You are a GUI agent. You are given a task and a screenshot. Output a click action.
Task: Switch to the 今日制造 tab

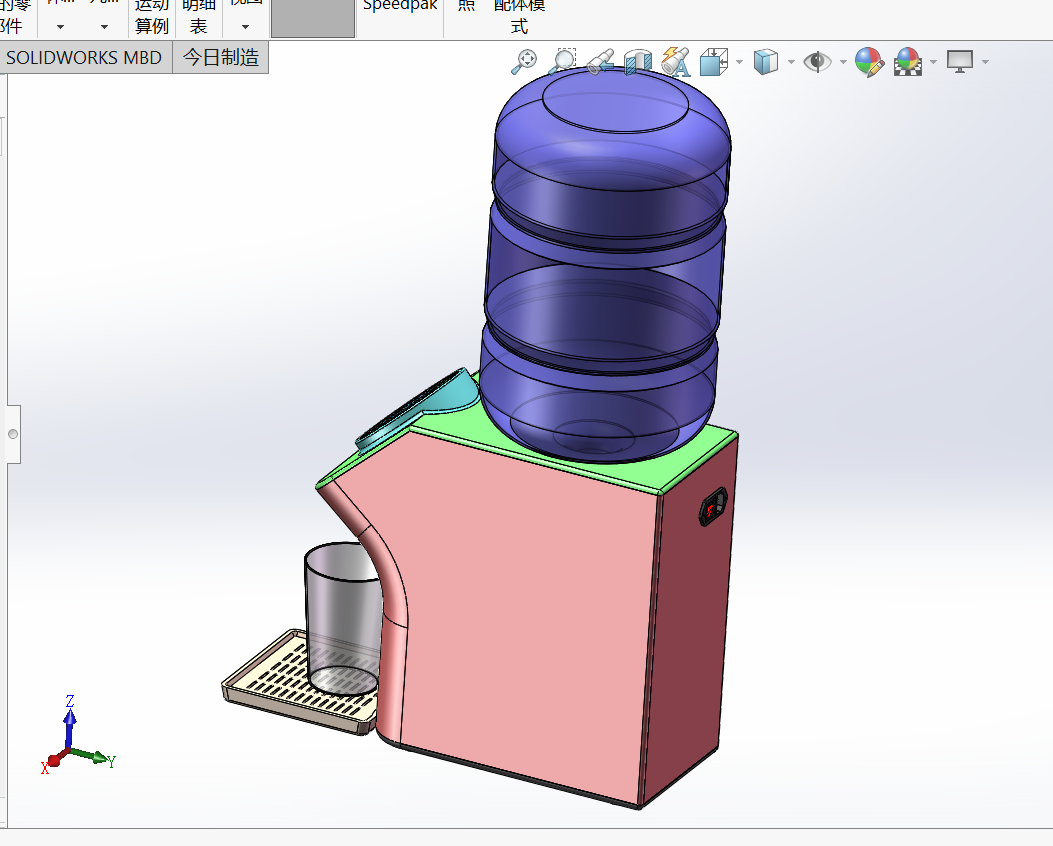pos(221,57)
